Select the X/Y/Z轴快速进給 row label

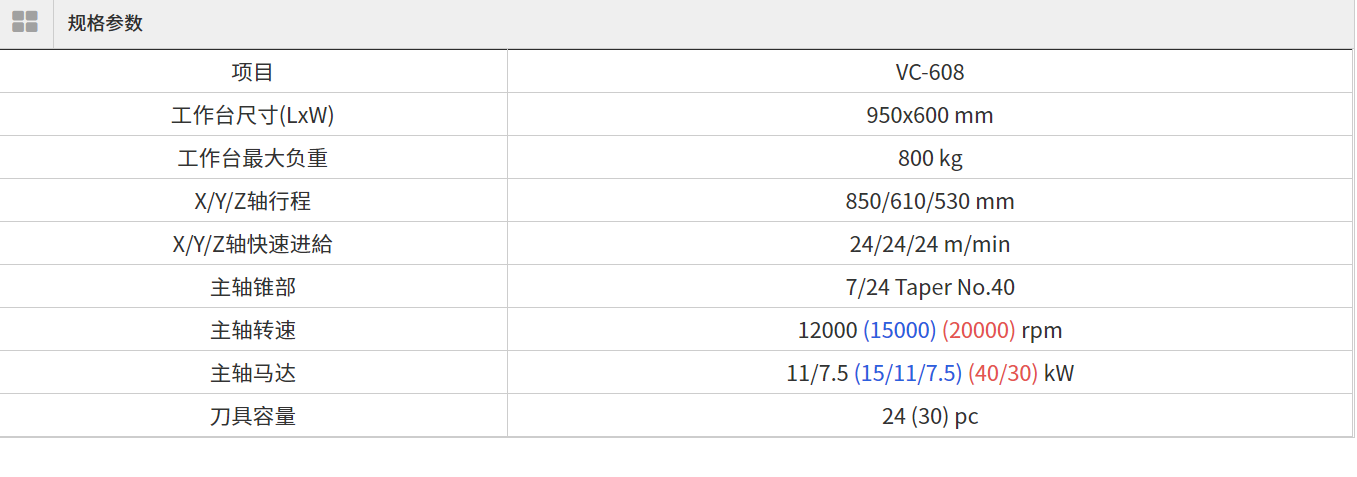pyautogui.click(x=252, y=244)
